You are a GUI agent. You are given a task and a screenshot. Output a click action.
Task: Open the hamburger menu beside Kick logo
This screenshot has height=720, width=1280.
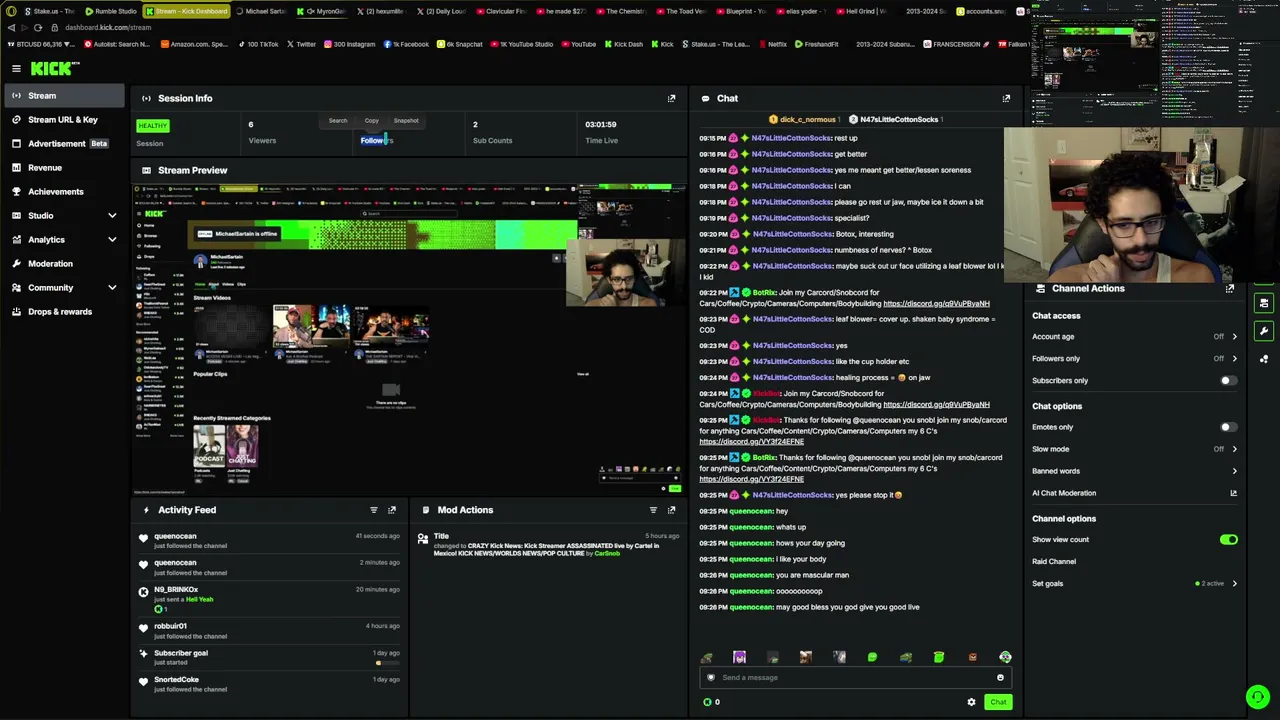(x=16, y=68)
